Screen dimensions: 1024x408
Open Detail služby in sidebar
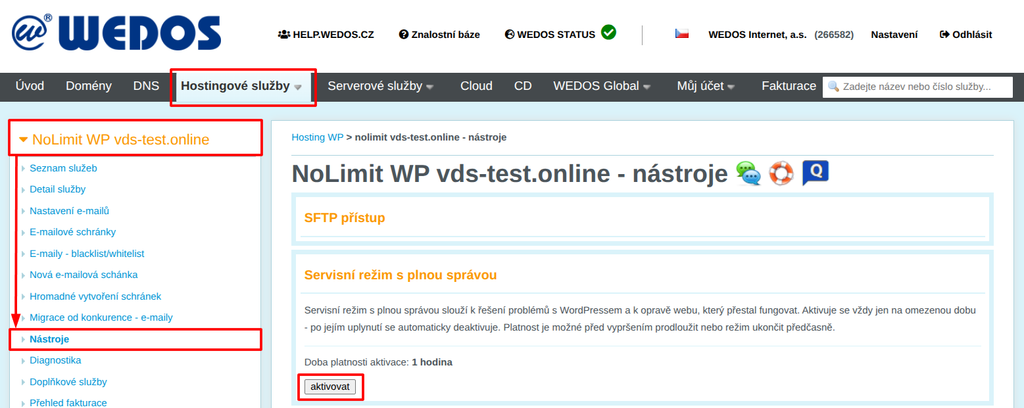coord(57,189)
